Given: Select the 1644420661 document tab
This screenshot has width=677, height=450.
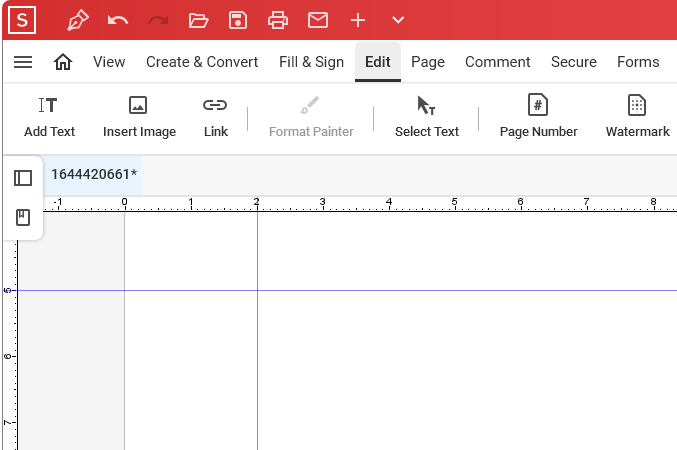Looking at the screenshot, I should (x=92, y=174).
